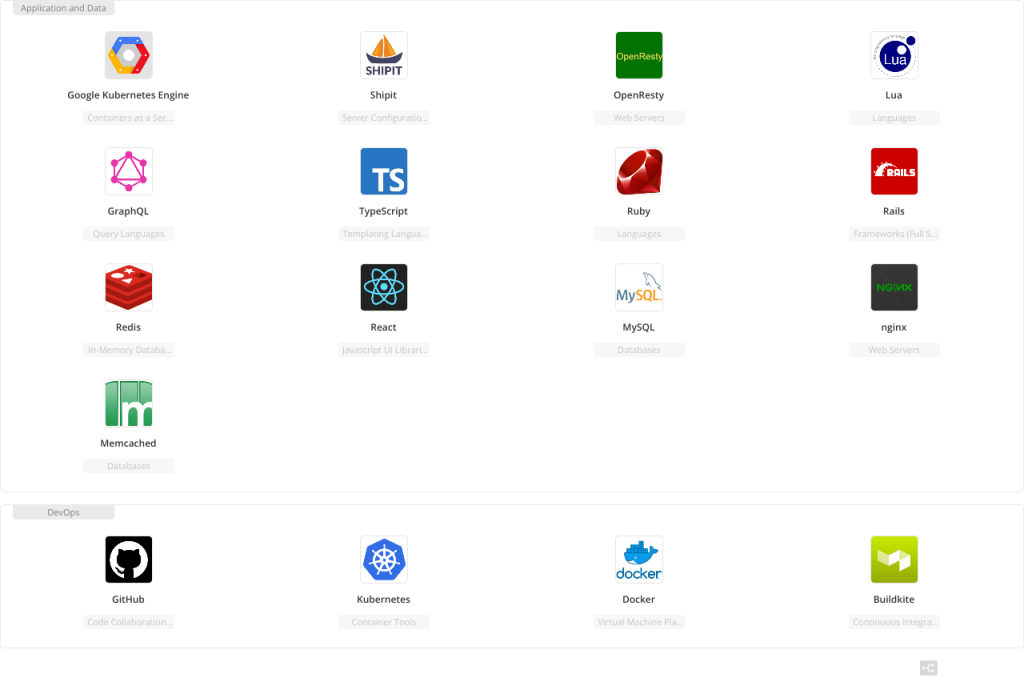Select the nginx dark logo

[894, 287]
